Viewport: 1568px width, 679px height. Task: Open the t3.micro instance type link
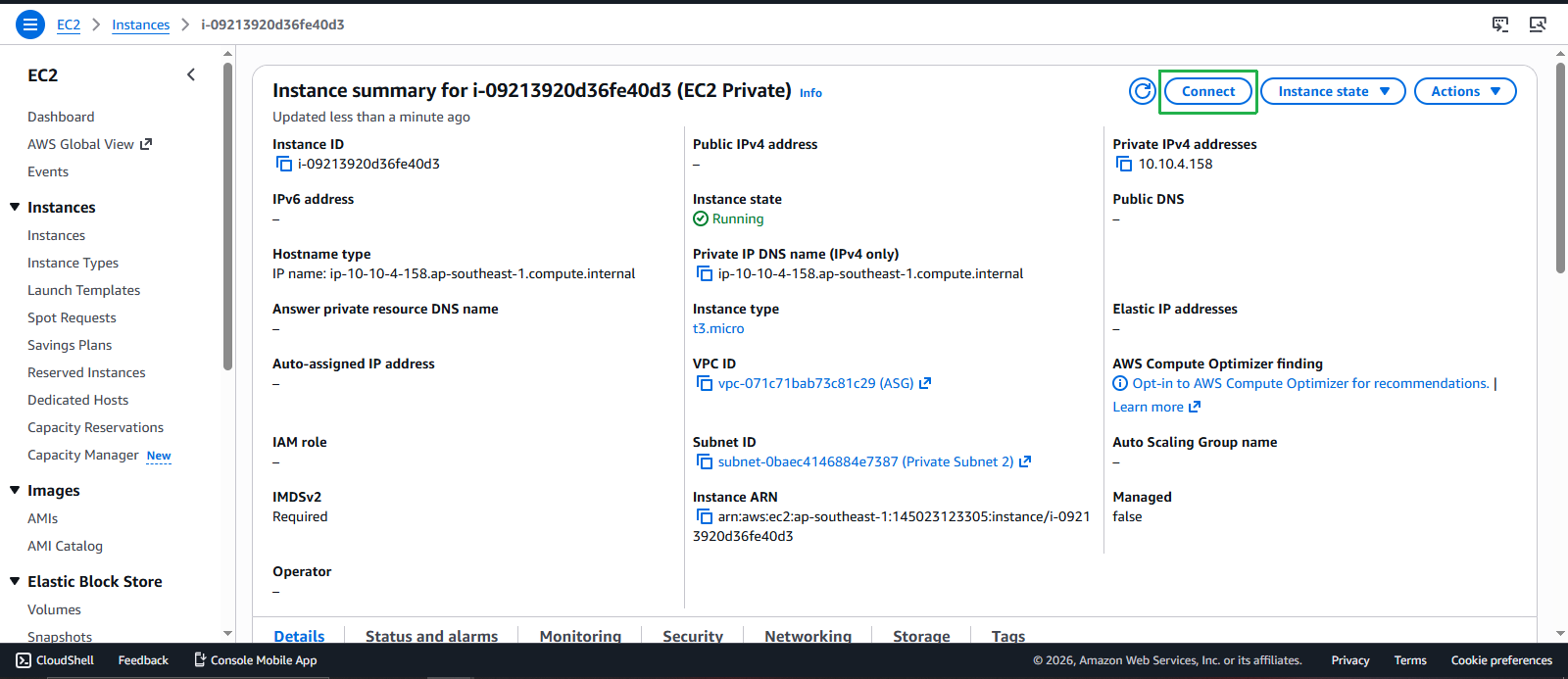718,328
